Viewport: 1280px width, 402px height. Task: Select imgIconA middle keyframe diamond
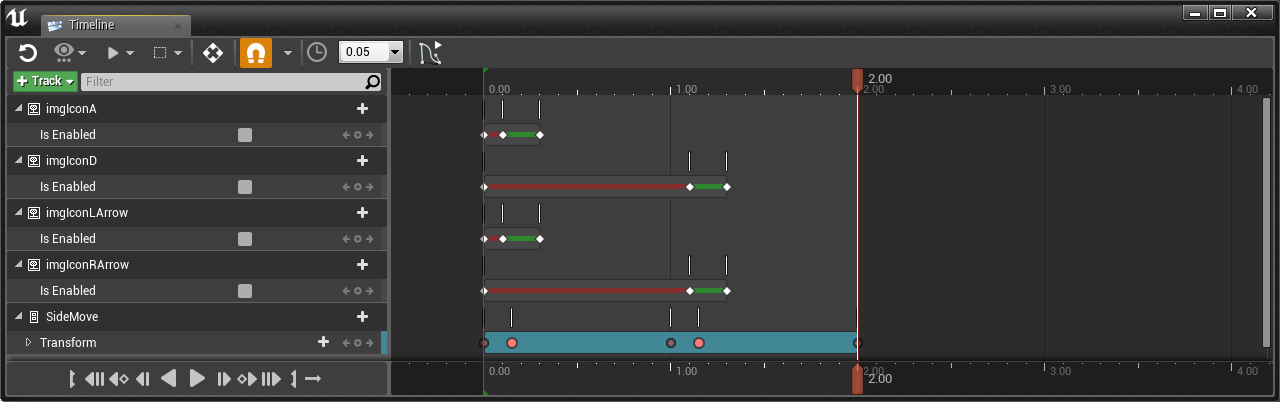503,135
